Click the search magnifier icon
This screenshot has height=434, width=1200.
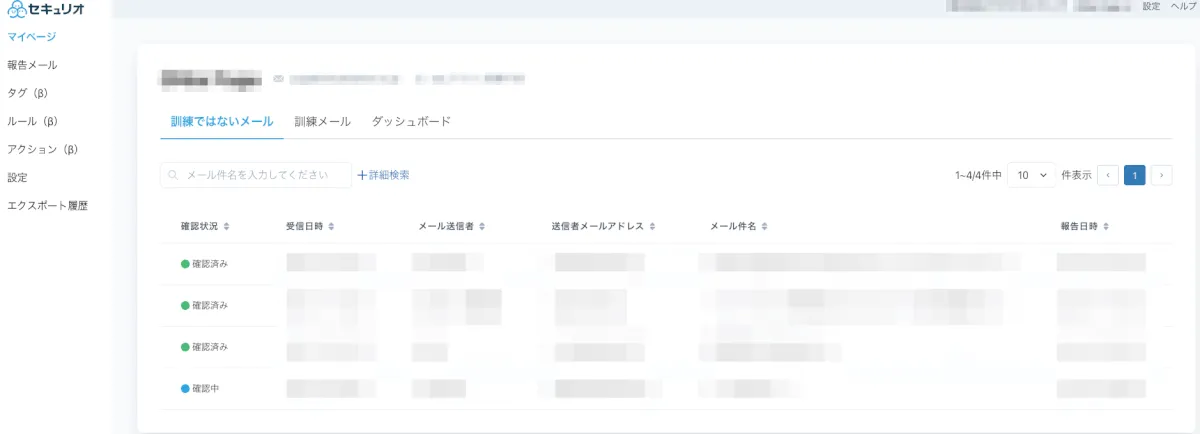tap(174, 175)
